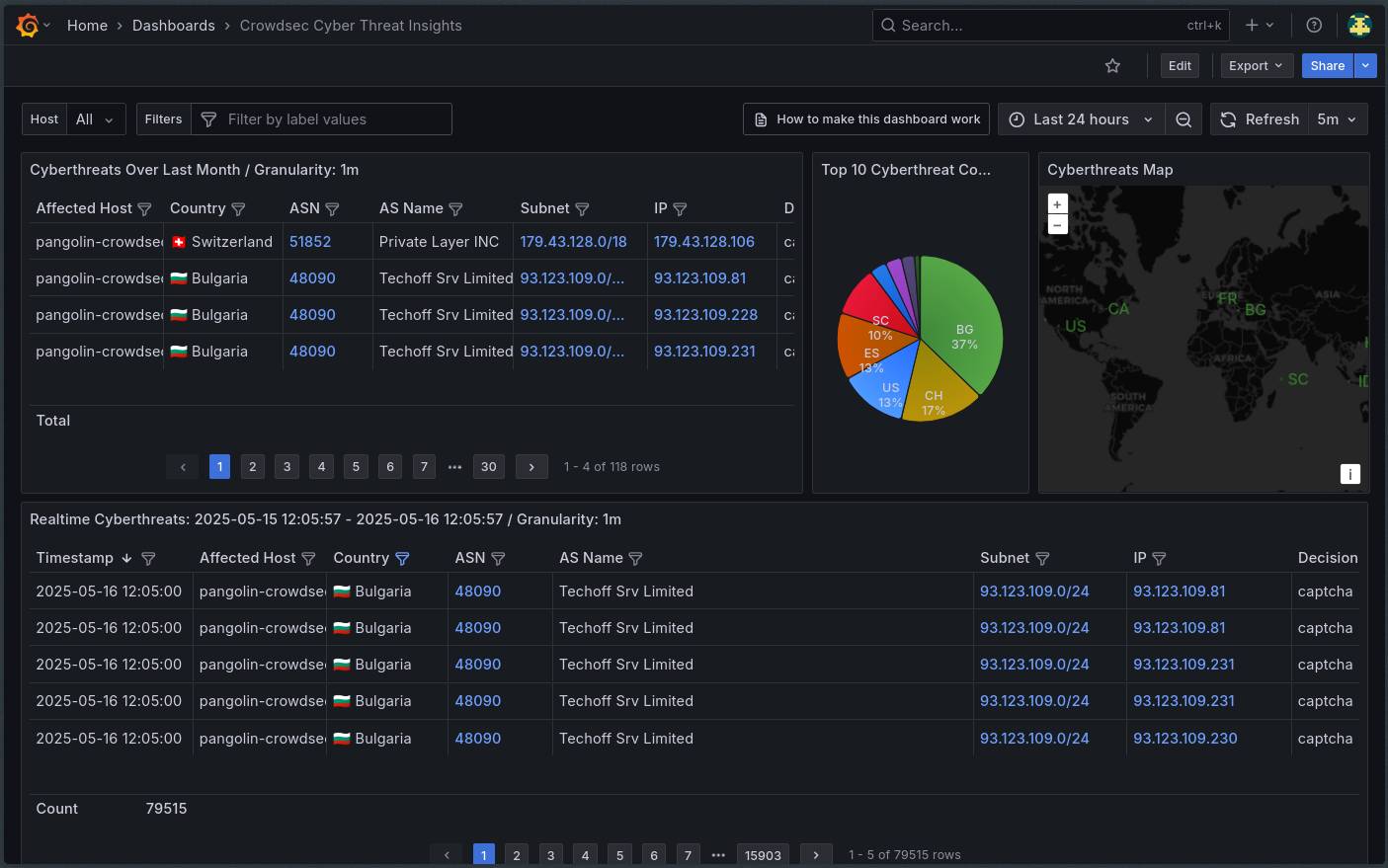This screenshot has width=1388, height=868.
Task: Filter Affected Host column in top table
Action: pos(144,209)
